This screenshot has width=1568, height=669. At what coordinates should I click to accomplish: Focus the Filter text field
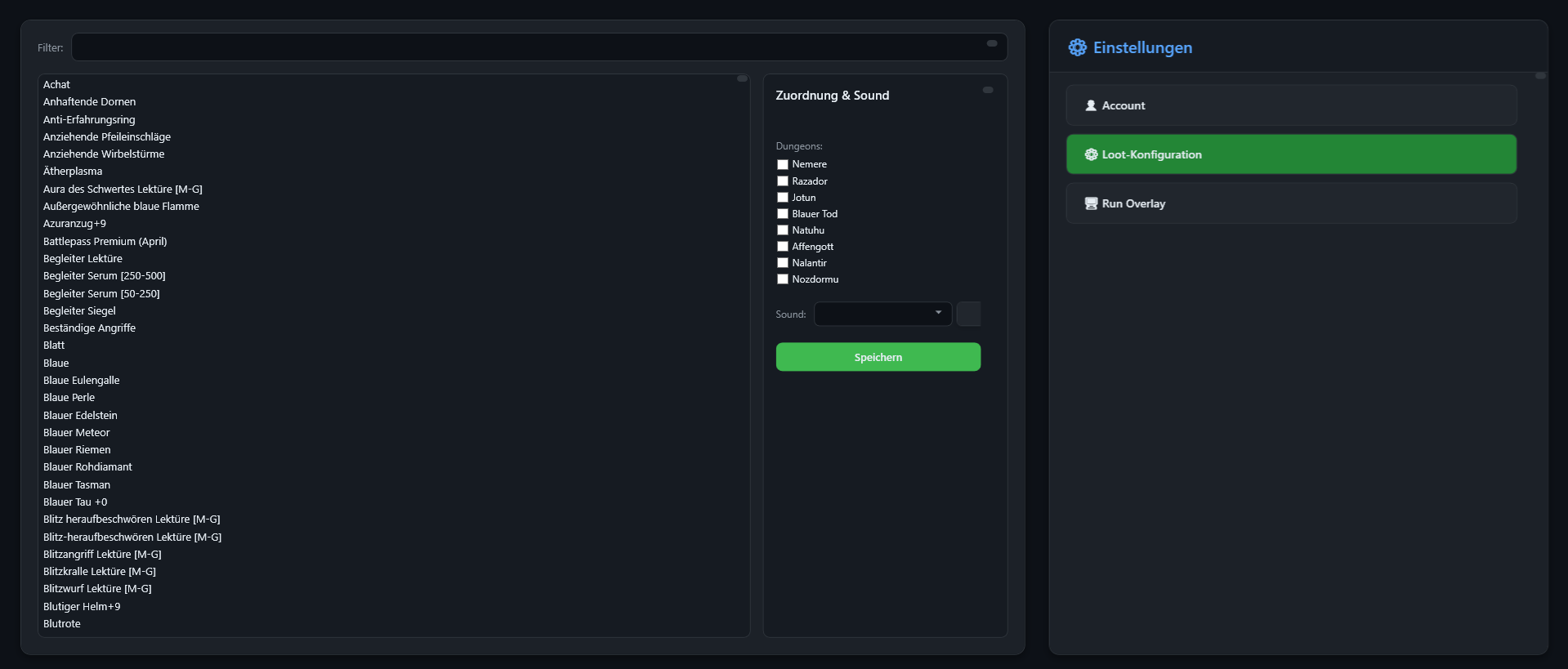click(x=531, y=47)
